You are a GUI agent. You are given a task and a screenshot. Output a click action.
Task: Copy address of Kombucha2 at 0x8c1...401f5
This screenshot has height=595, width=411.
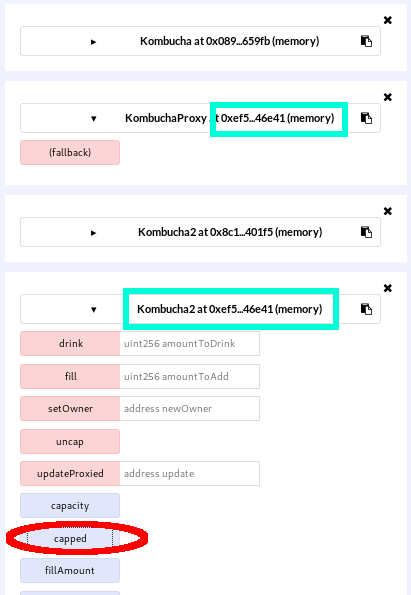[x=366, y=232]
